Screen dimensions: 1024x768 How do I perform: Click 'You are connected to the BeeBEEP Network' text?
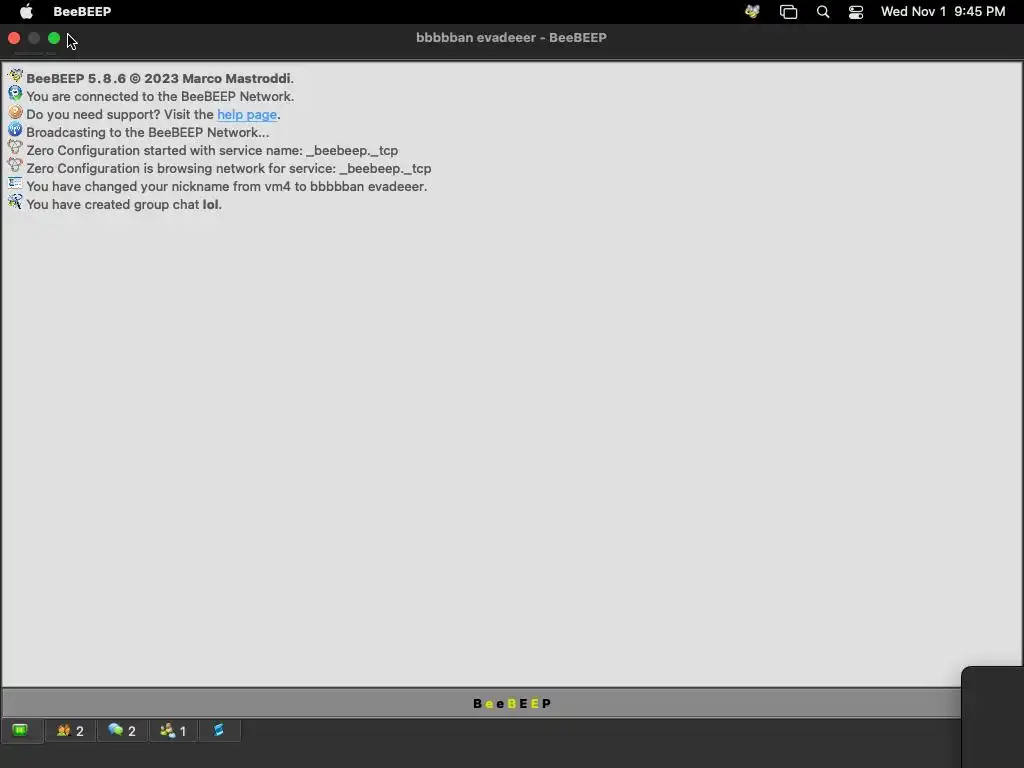tap(160, 97)
